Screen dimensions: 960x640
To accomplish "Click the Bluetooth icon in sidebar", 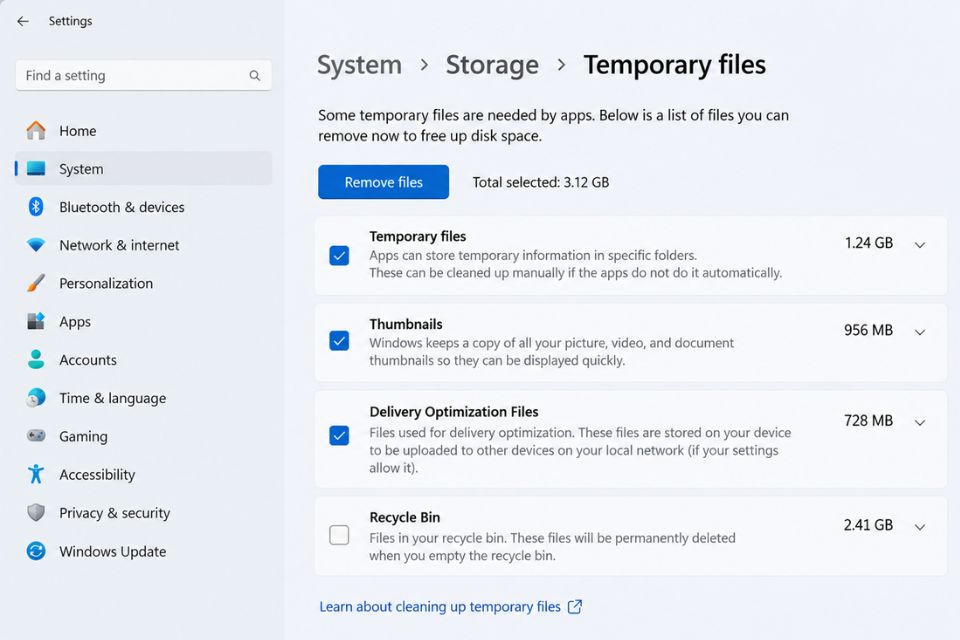I will tap(36, 207).
